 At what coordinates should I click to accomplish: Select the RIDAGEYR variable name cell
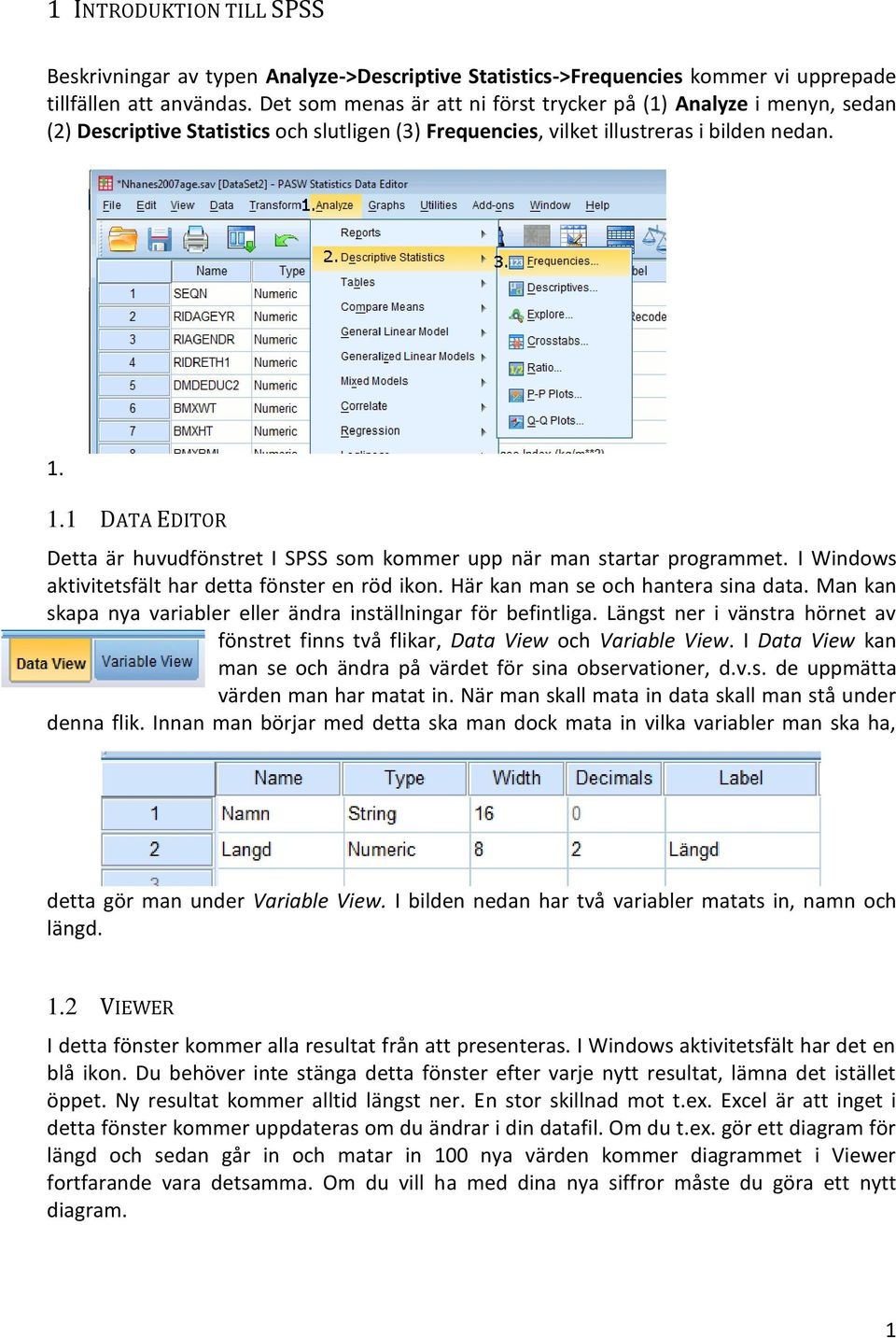coord(212,317)
